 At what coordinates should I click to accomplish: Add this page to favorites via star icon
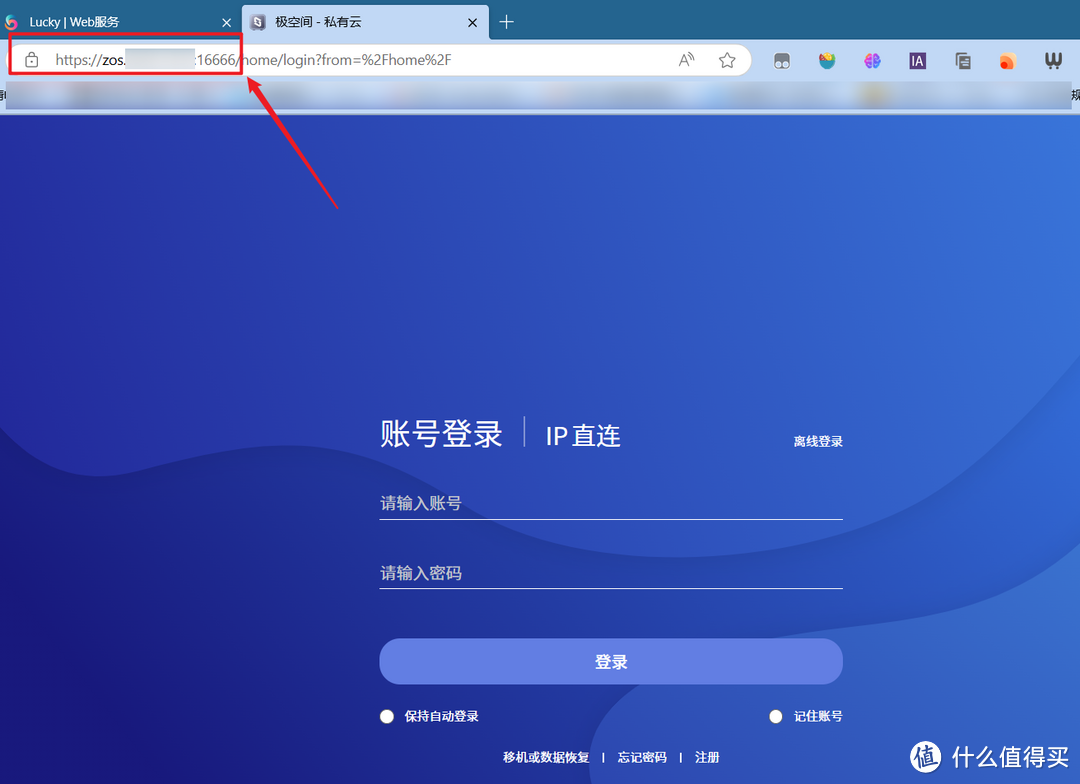727,60
